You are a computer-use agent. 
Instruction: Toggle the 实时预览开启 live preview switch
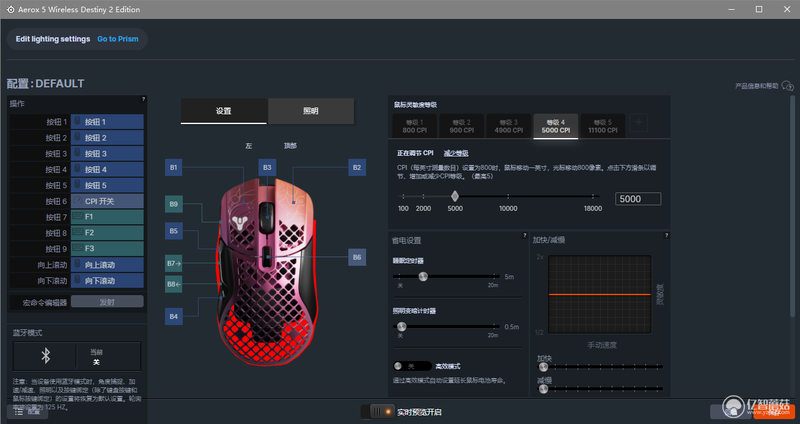click(378, 412)
